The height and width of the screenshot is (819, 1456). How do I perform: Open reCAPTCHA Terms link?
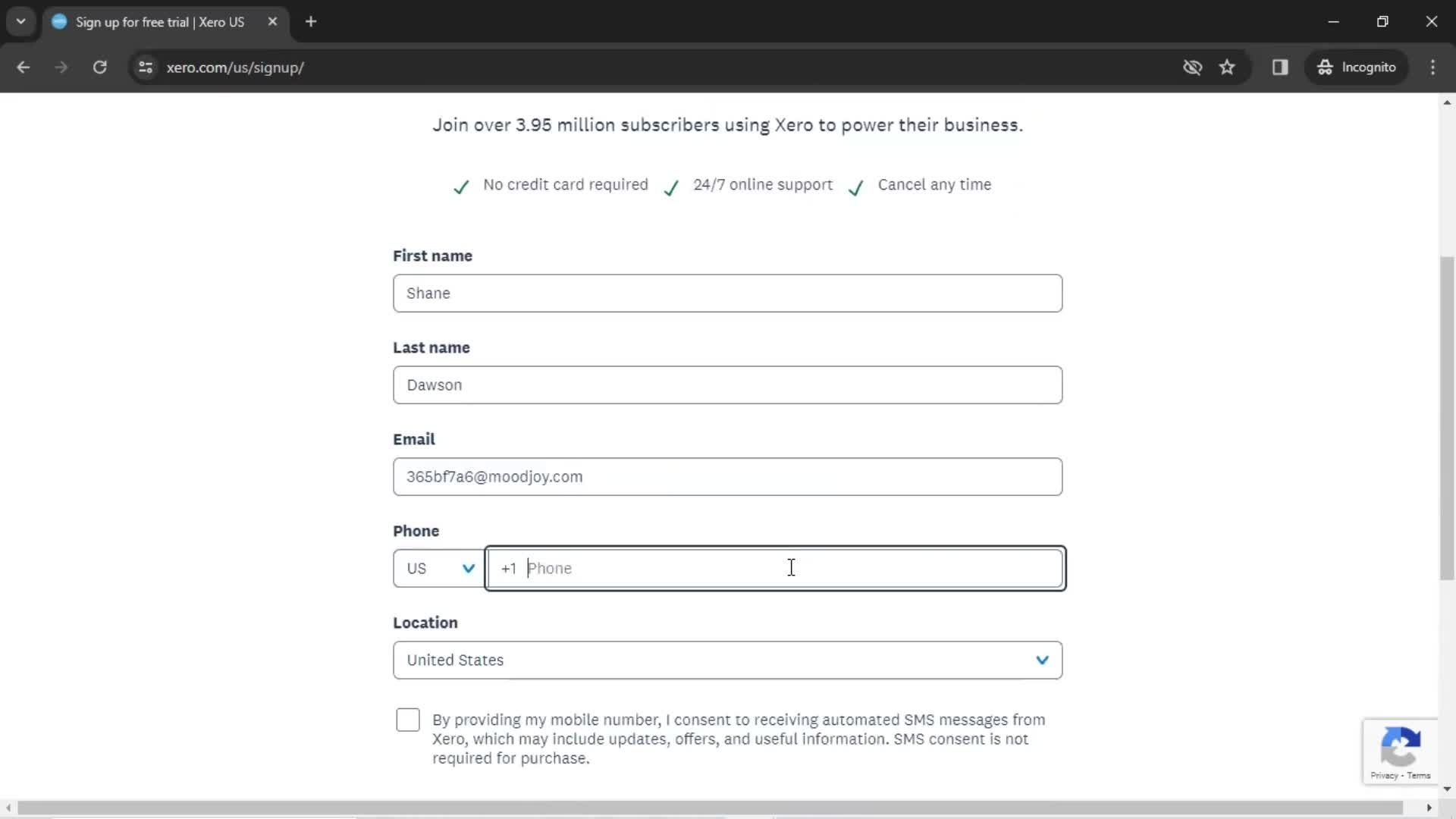(1419, 776)
